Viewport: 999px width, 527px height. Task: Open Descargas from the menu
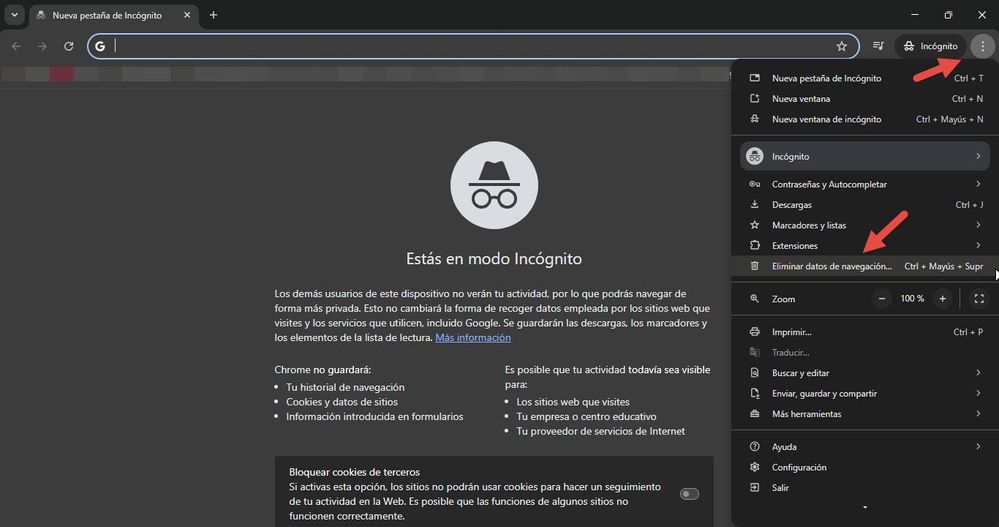865,204
